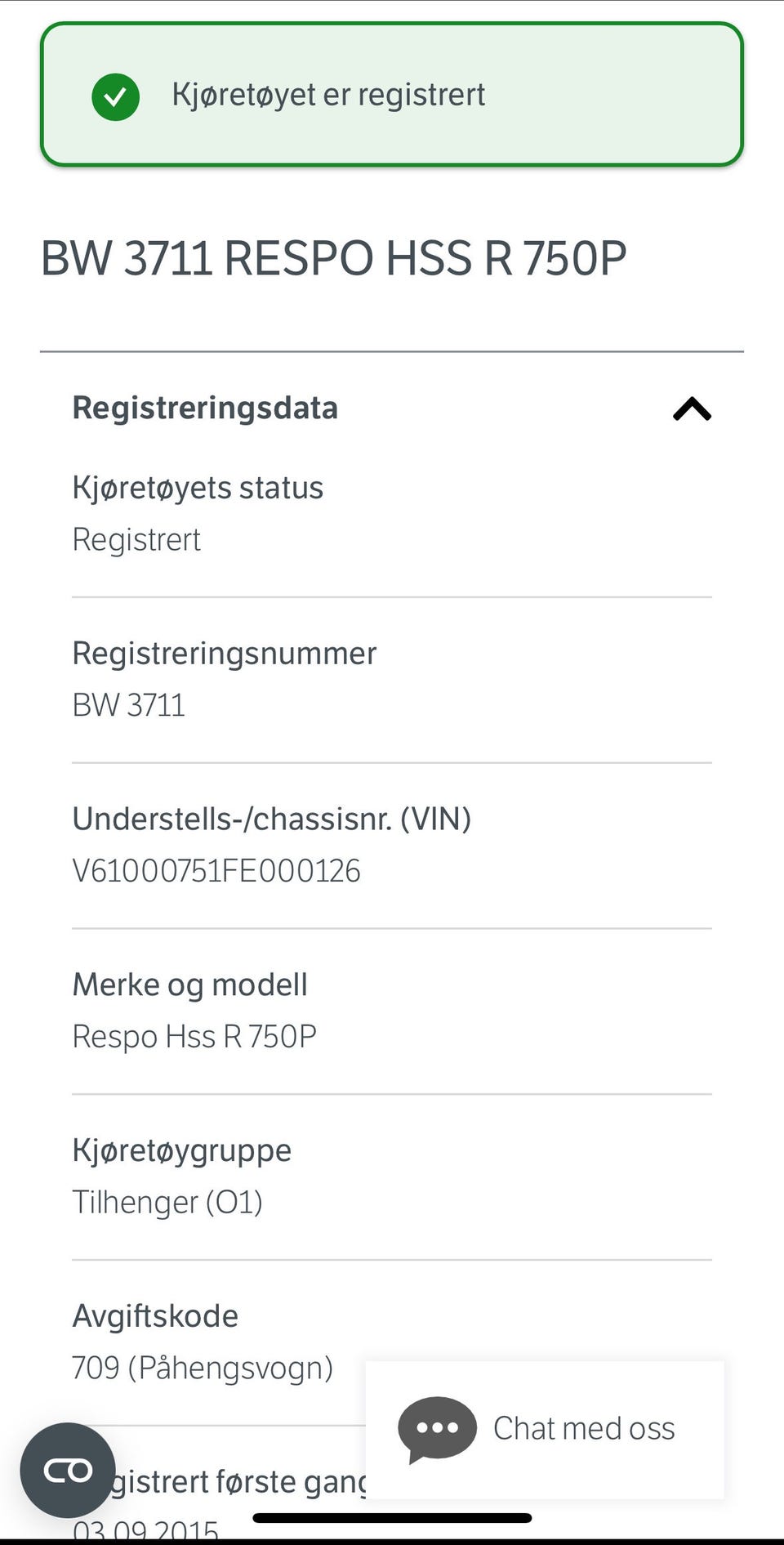The height and width of the screenshot is (1545, 784).
Task: Tap the Respo Hss R 750P model value
Action: click(194, 1037)
